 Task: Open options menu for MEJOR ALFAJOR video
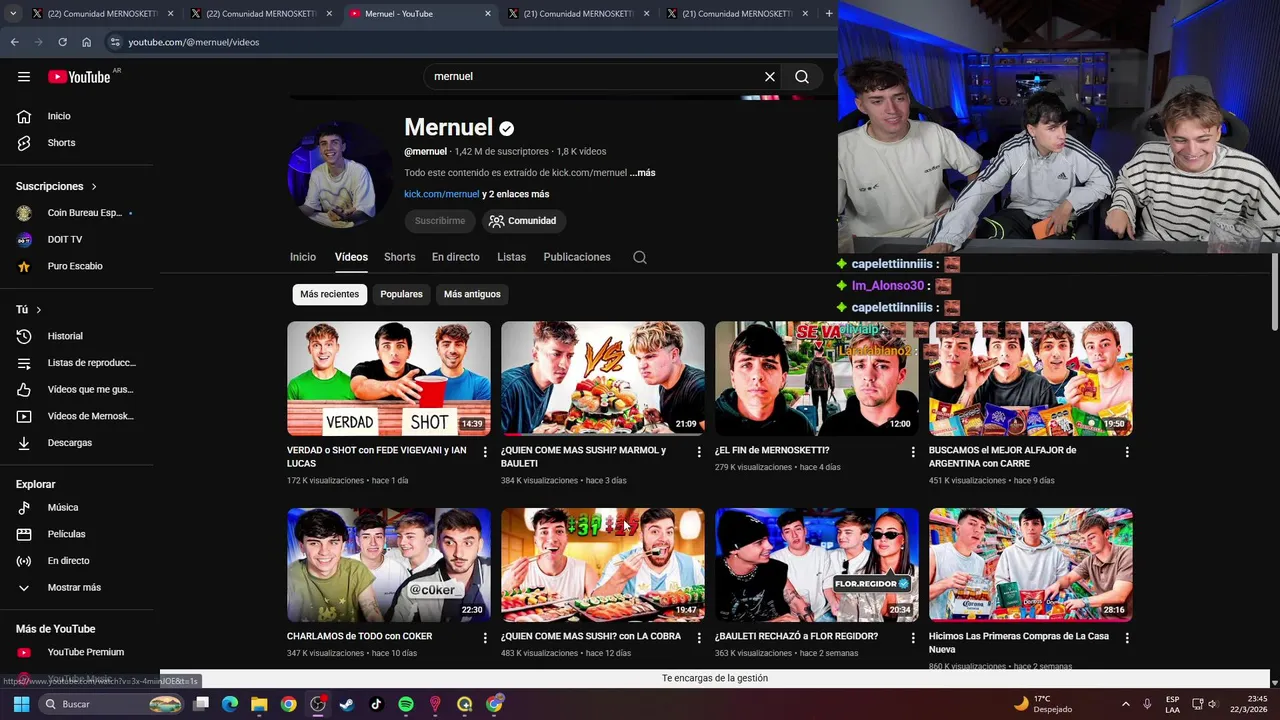(x=1127, y=452)
